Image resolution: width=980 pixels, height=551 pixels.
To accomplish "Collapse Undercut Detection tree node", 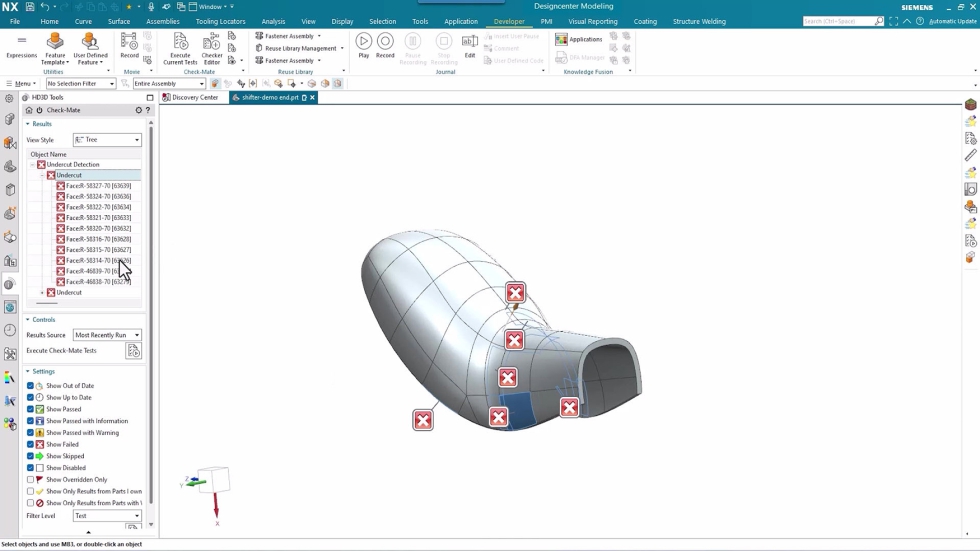I will point(32,165).
